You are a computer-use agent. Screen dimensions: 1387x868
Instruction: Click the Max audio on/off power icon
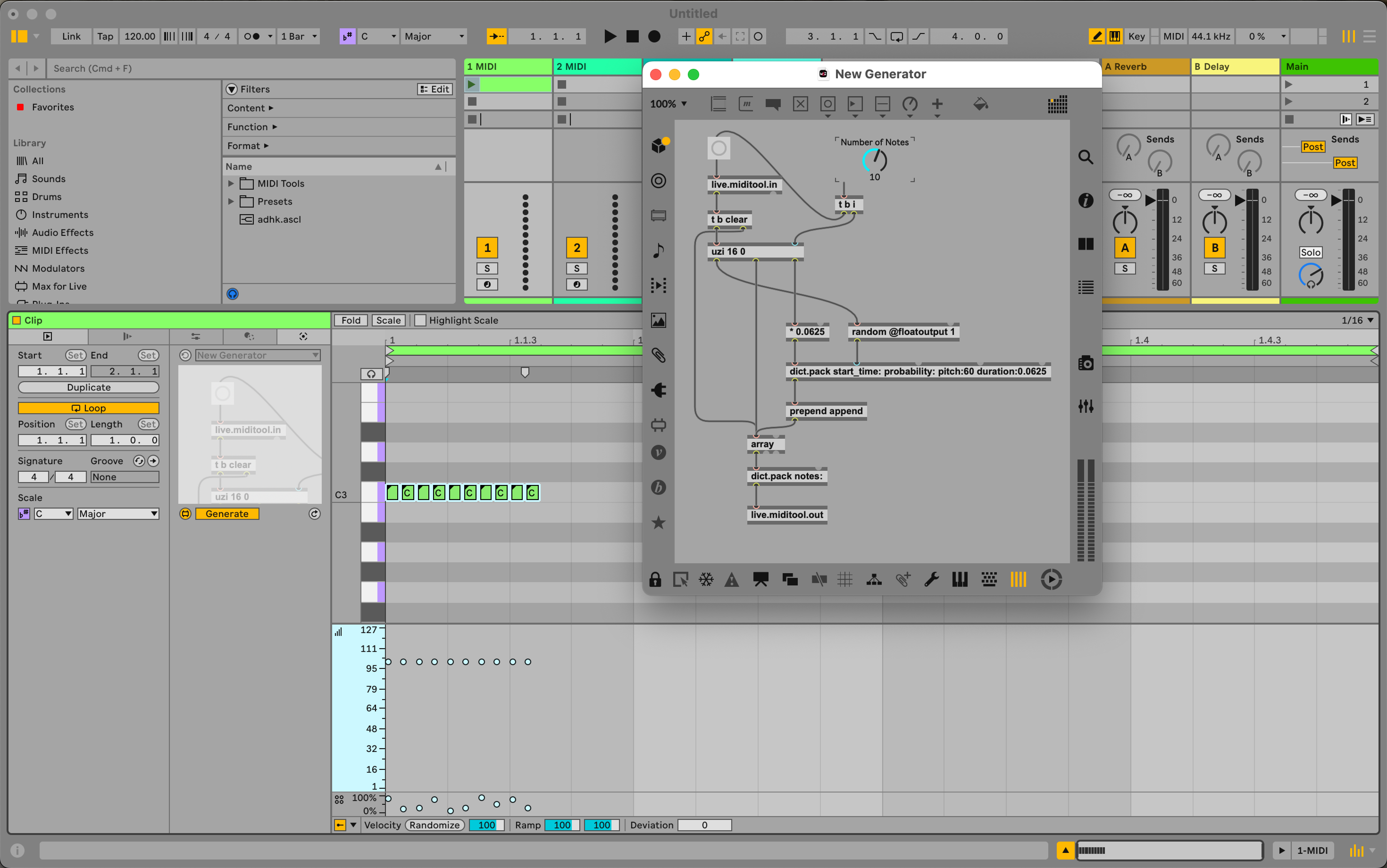click(1051, 579)
